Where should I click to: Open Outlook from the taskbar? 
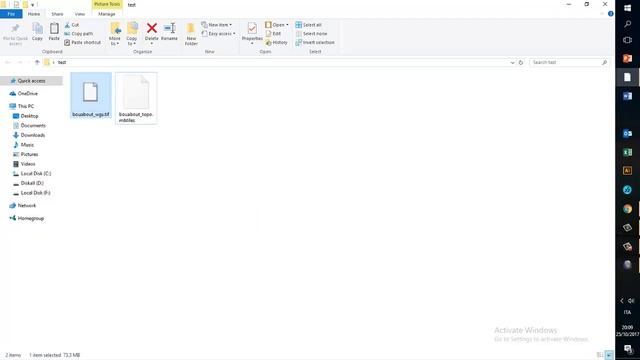pos(627,133)
